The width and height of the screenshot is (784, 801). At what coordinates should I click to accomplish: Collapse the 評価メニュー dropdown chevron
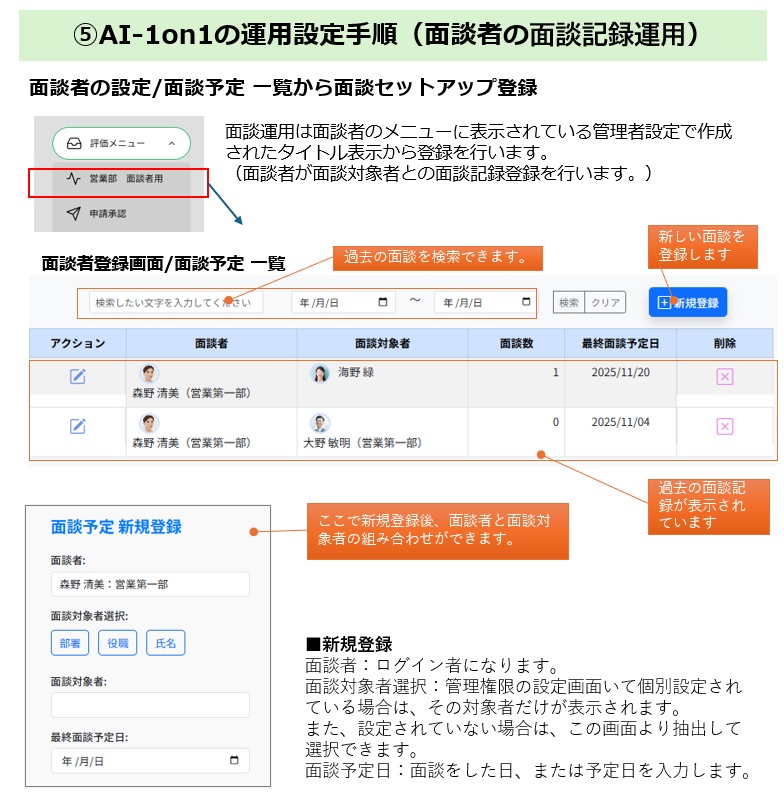[171, 144]
